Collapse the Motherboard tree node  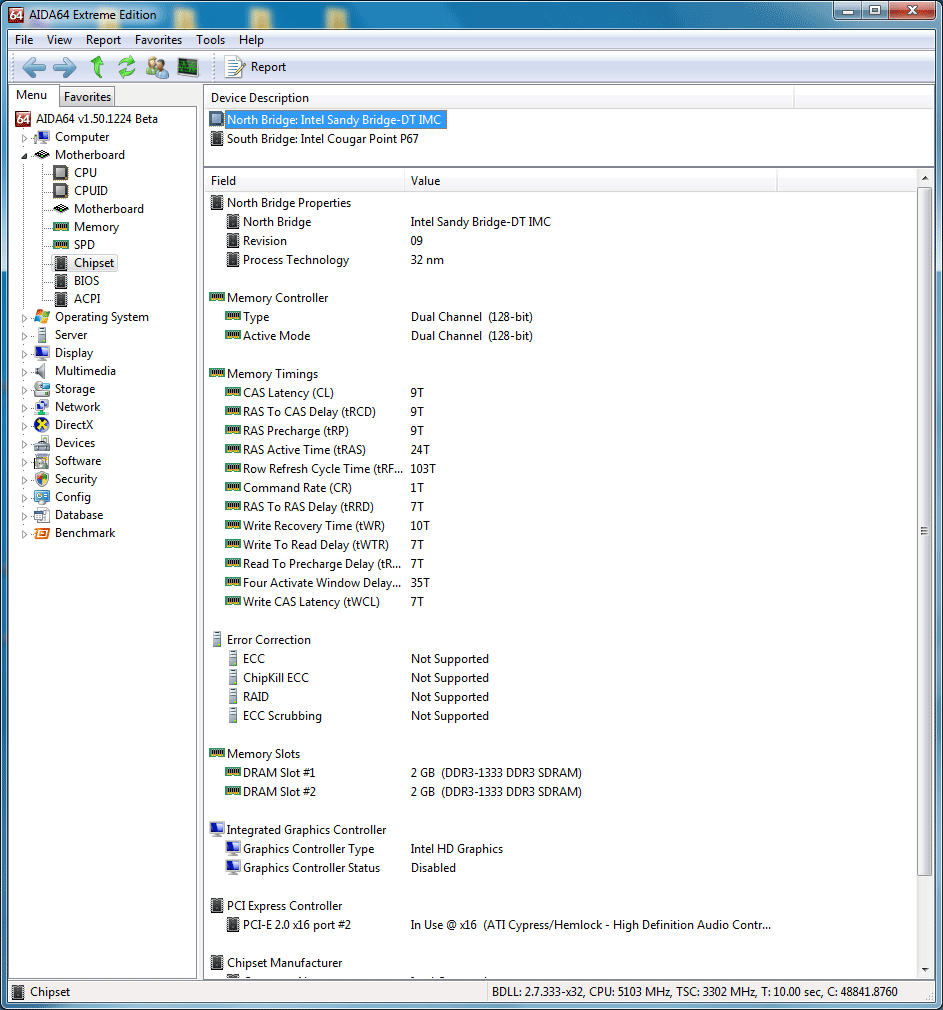[24, 156]
